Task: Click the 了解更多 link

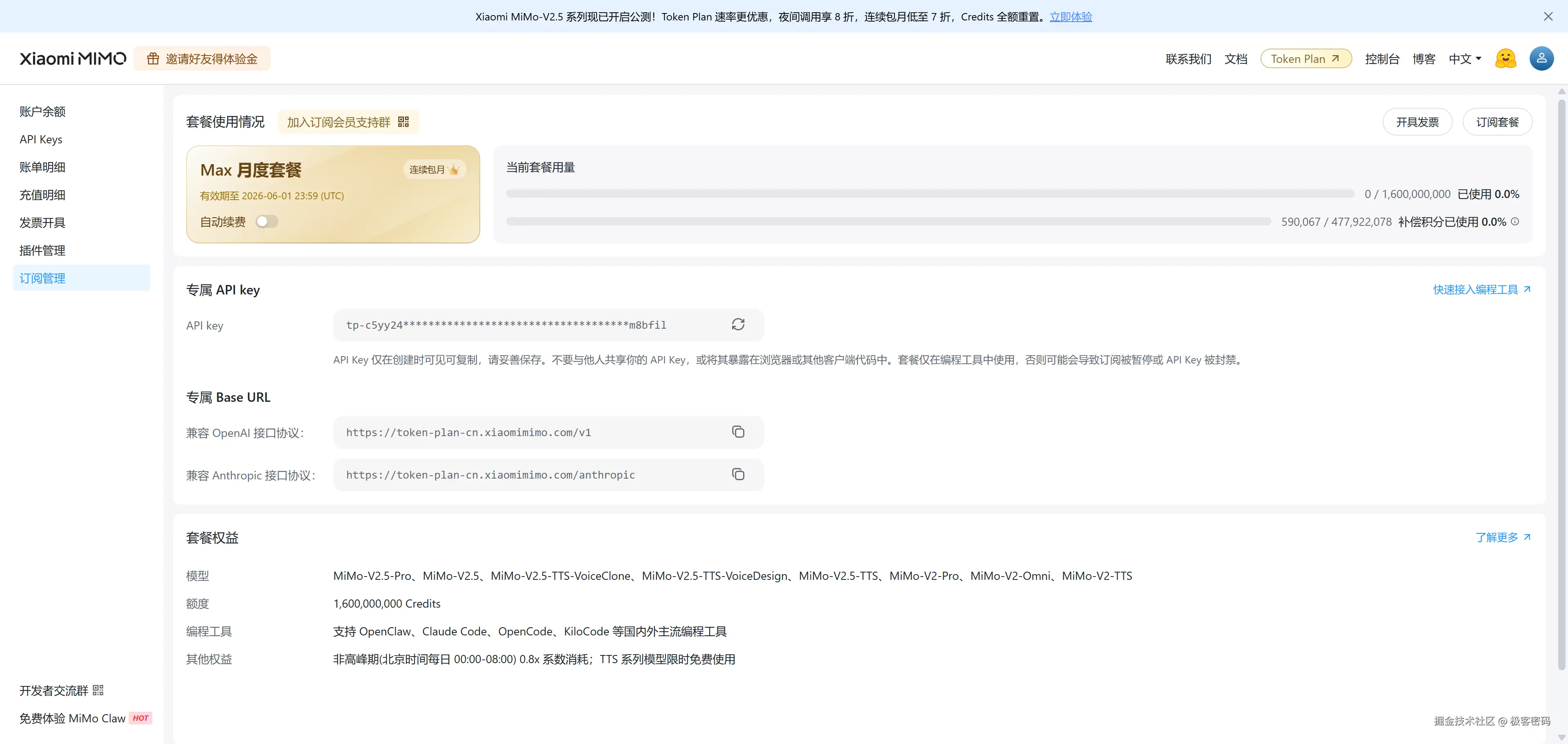Action: (1503, 537)
